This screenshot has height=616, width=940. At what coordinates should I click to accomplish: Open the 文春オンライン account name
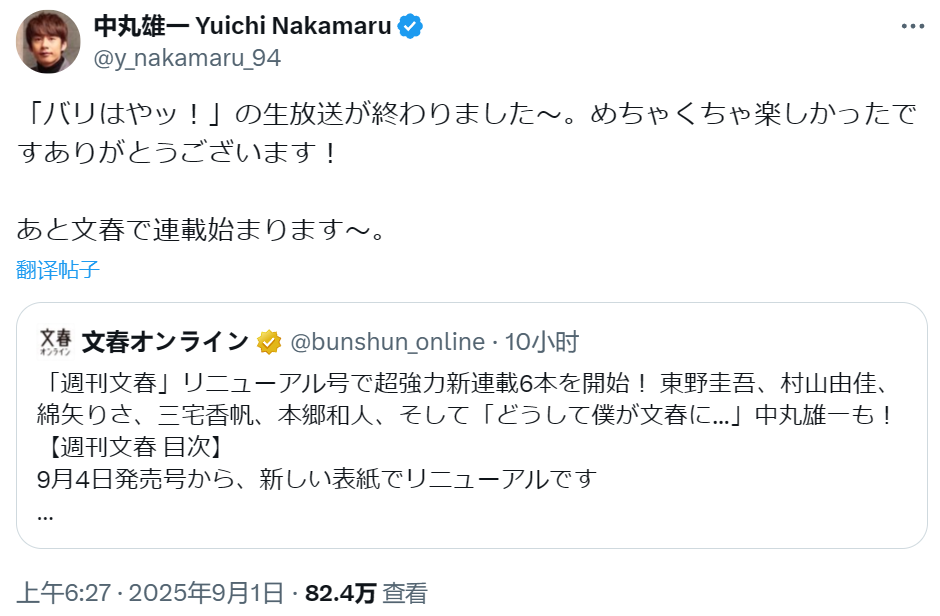(165, 342)
